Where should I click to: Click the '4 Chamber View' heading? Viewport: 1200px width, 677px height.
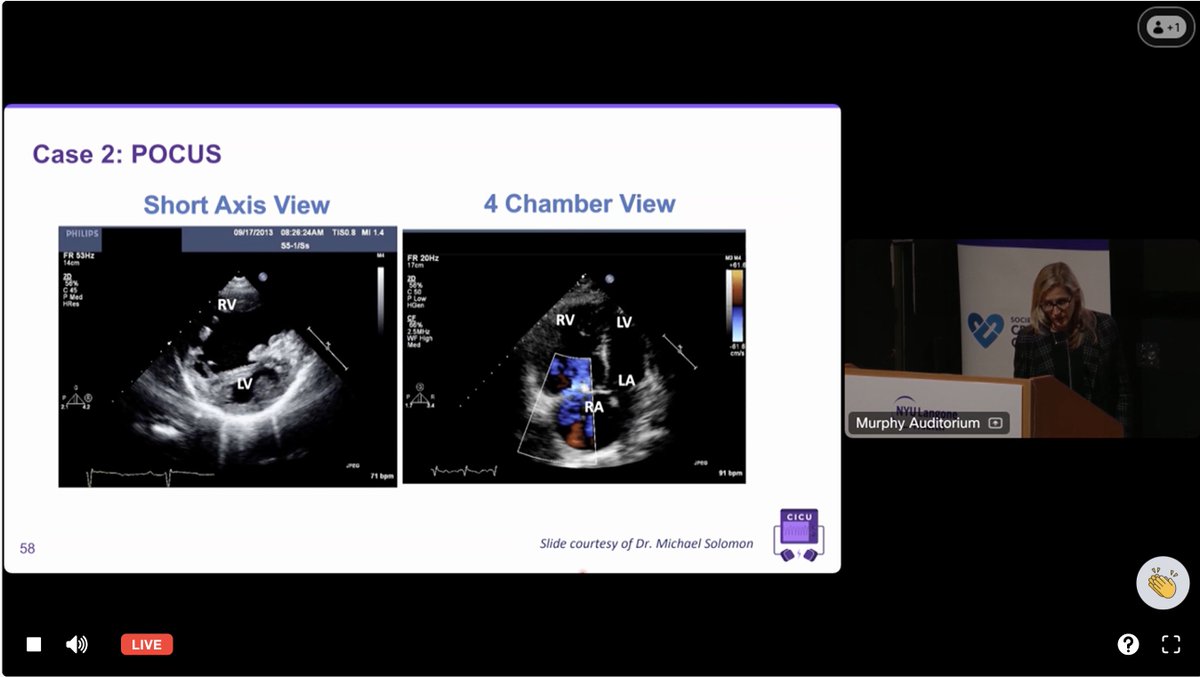tap(580, 204)
